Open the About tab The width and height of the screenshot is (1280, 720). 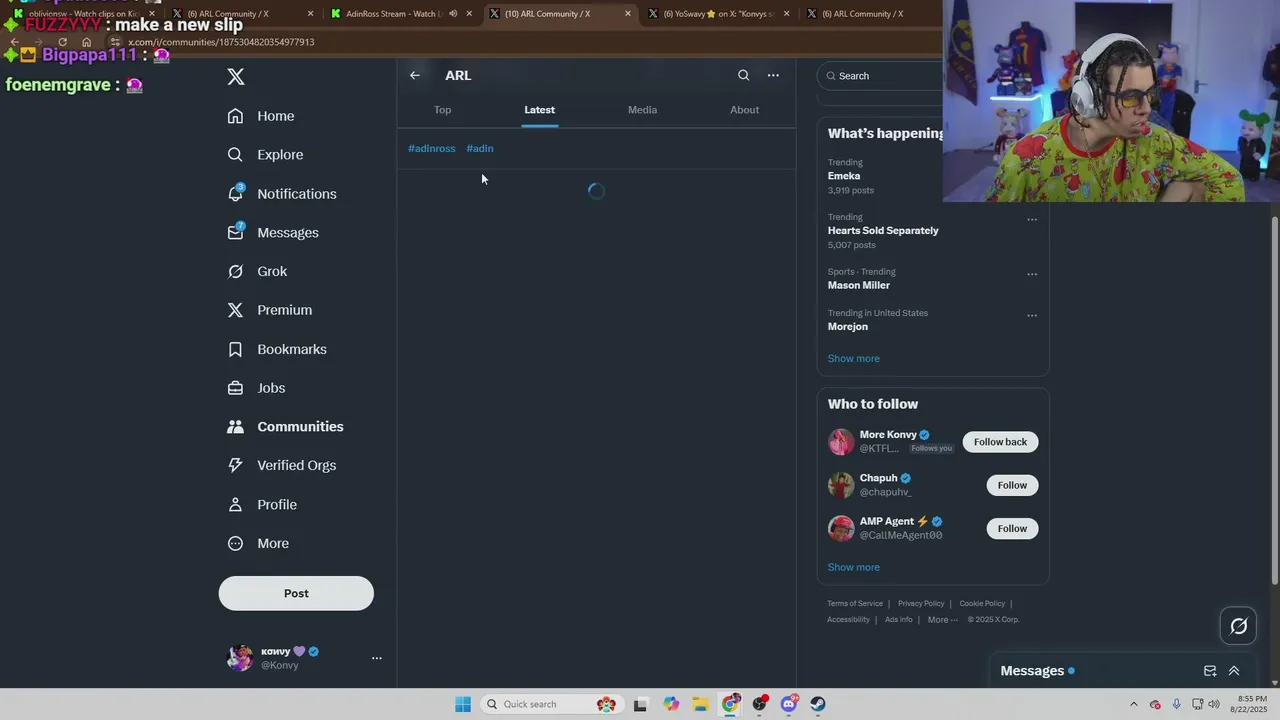point(744,110)
